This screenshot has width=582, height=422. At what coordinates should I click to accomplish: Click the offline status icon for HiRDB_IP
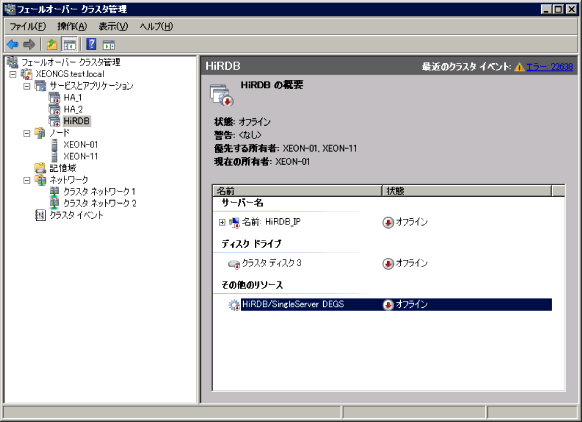pyautogui.click(x=388, y=222)
